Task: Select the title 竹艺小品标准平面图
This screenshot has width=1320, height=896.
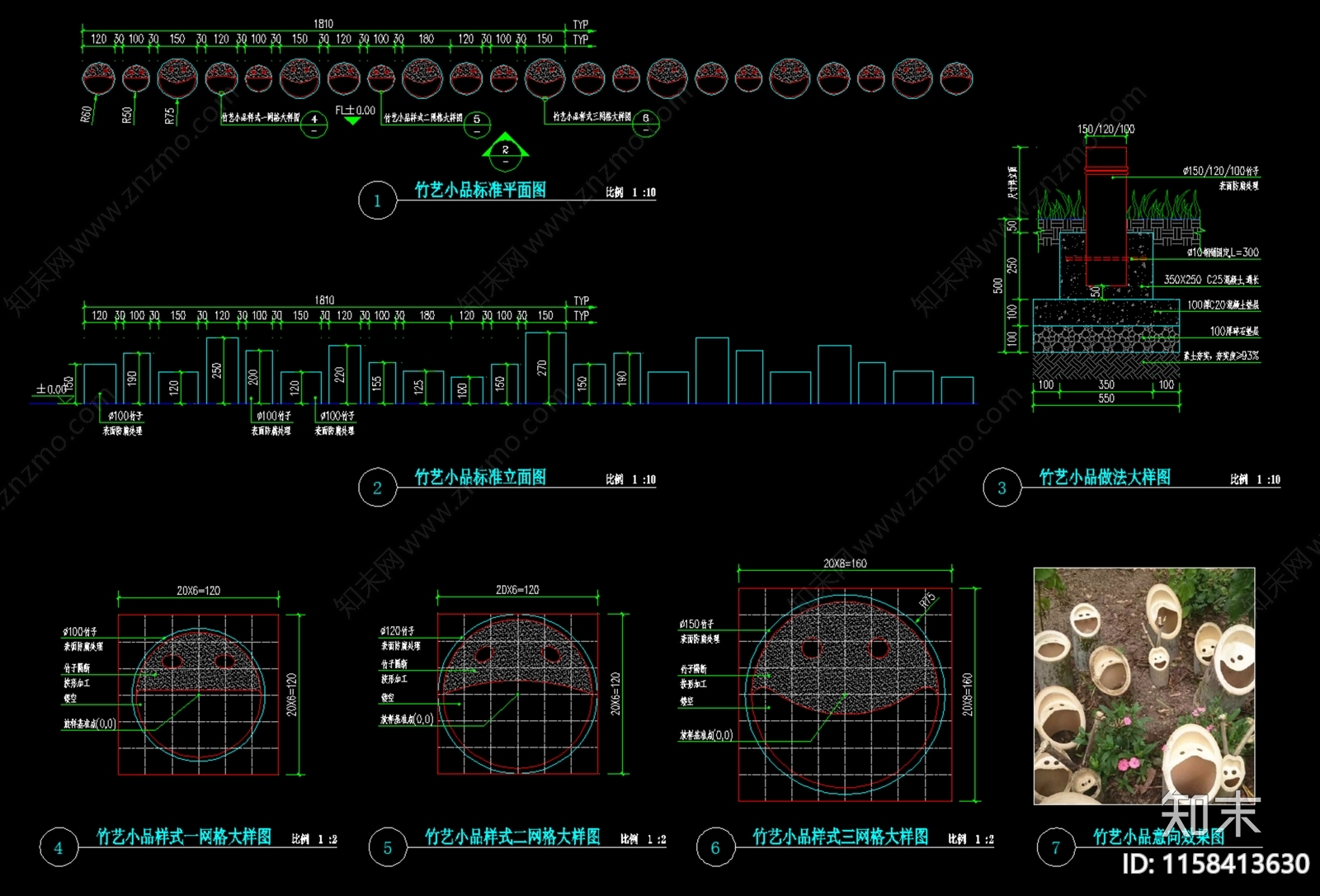Action: (480, 190)
